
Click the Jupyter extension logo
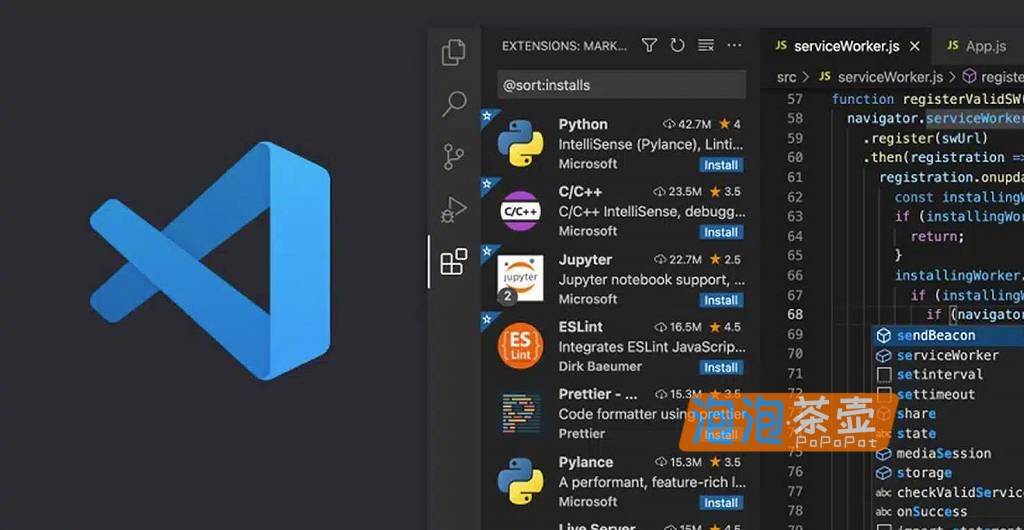click(520, 279)
